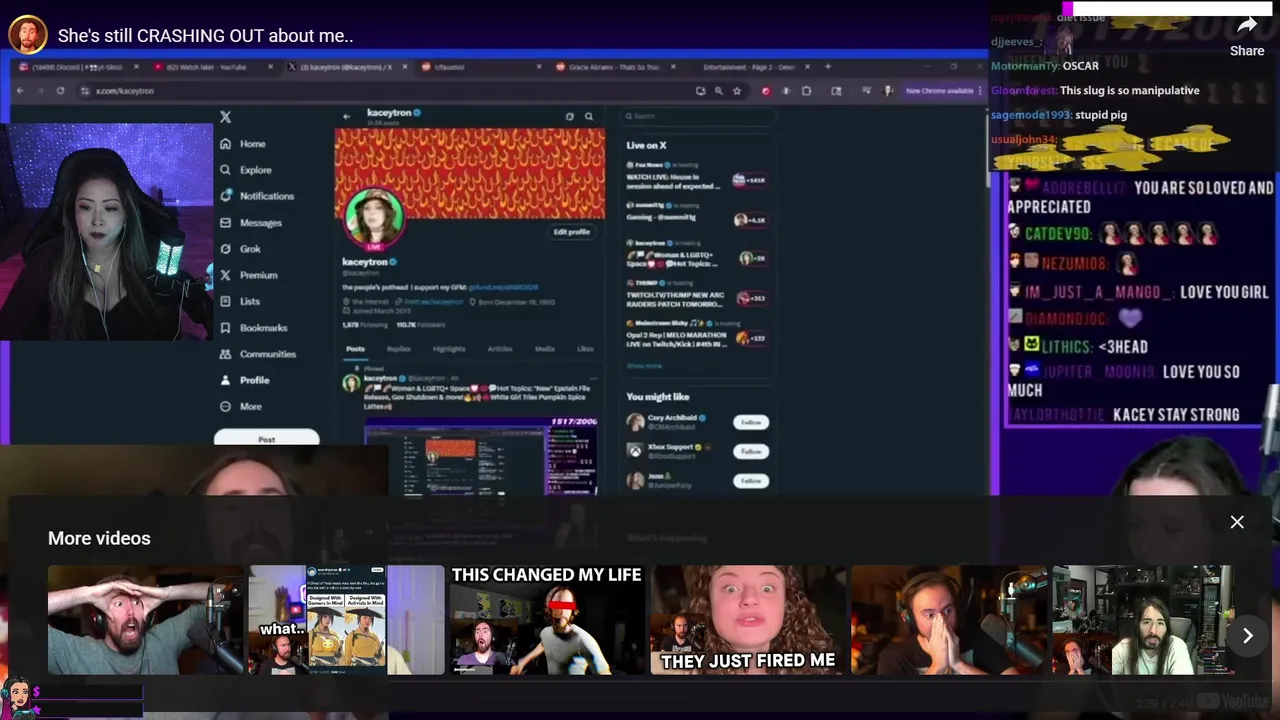The height and width of the screenshot is (720, 1280).
Task: Expand the More menu in the X sidebar
Action: 241,407
